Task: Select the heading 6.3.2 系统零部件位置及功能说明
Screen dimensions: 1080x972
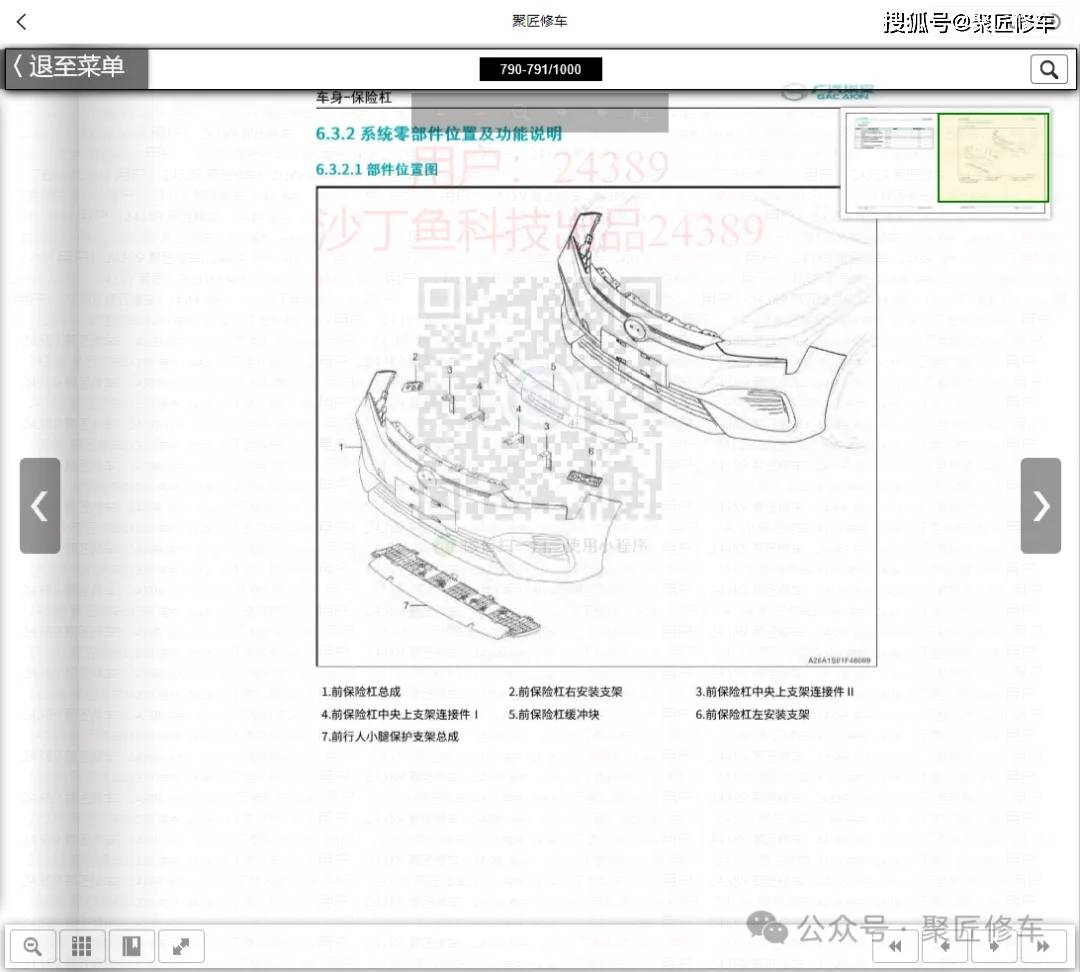Action: coord(439,134)
